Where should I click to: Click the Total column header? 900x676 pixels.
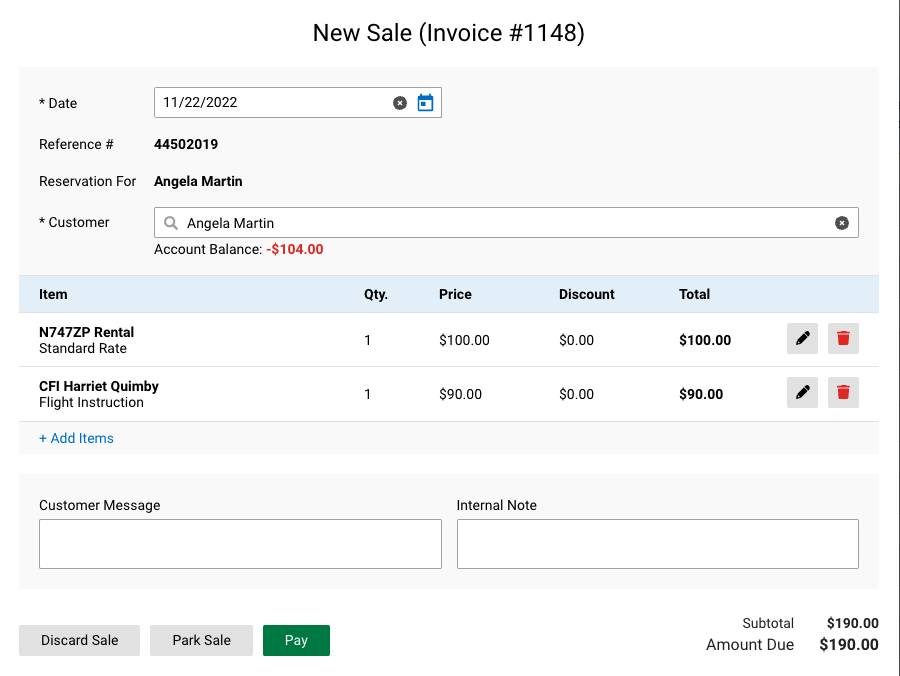[695, 294]
